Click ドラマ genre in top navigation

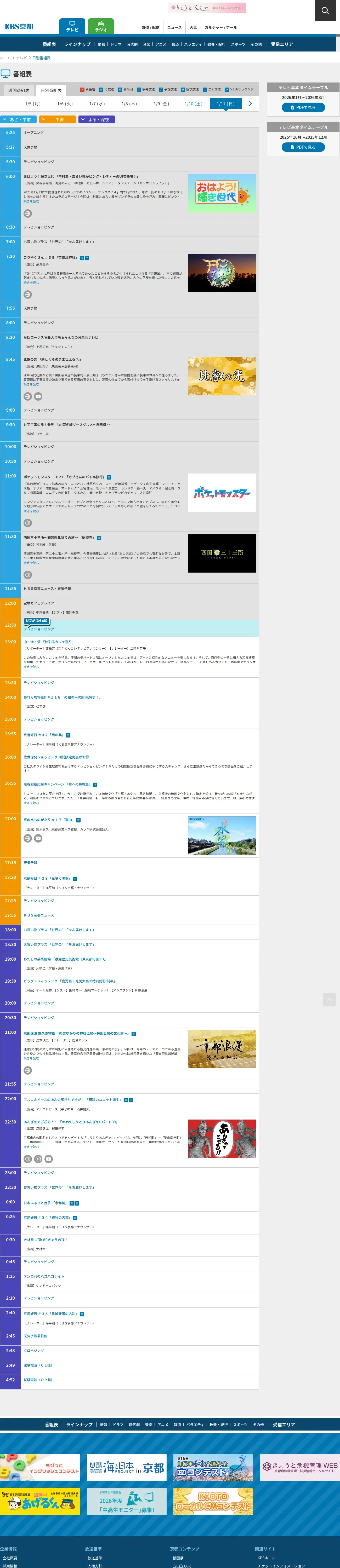[116, 44]
